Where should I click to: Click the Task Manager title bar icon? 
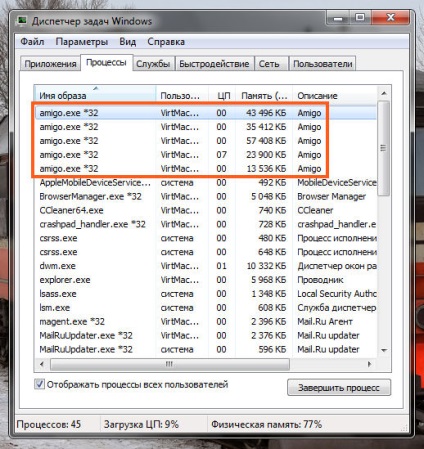pos(23,20)
